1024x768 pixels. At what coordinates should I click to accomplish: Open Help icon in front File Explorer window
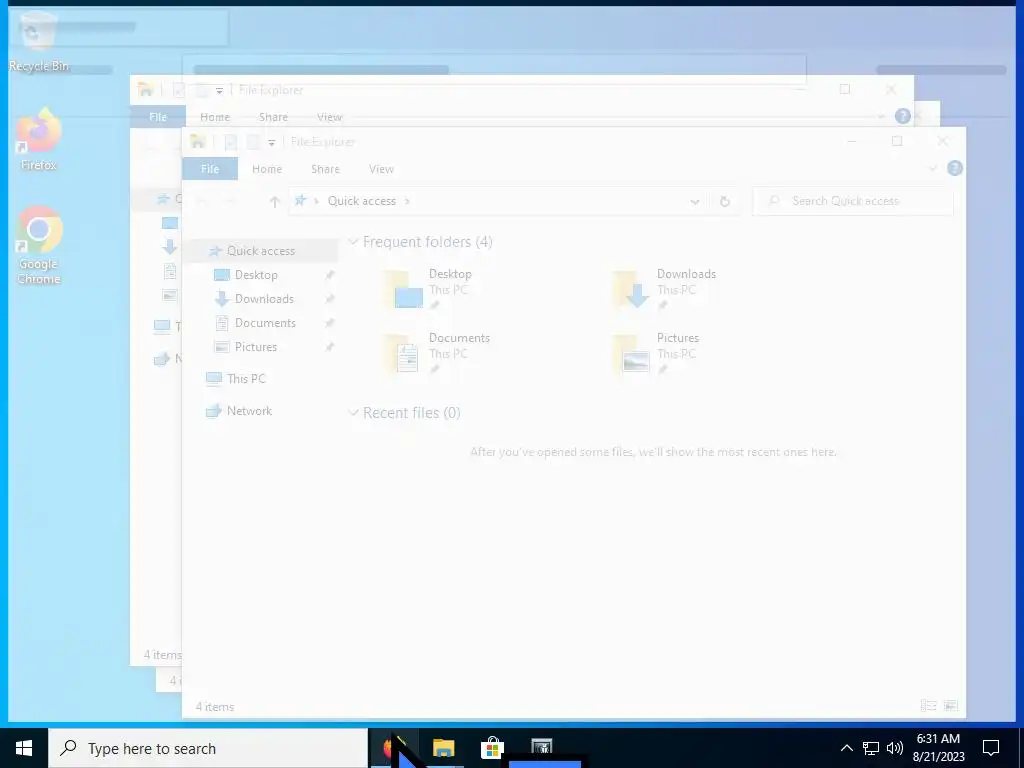[x=954, y=168]
